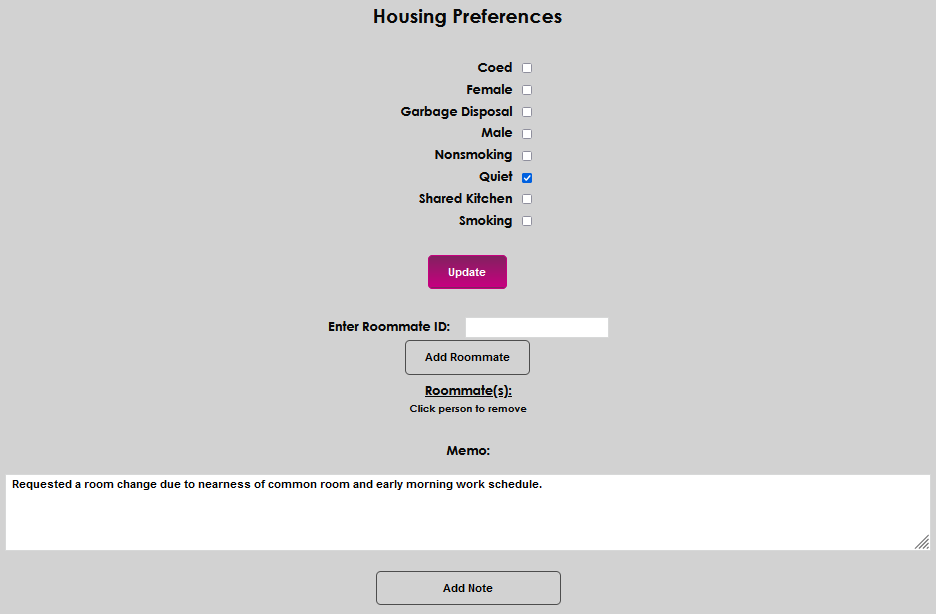Screen dimensions: 936x614
Task: Enable the Smoking checkbox
Action: (x=526, y=220)
